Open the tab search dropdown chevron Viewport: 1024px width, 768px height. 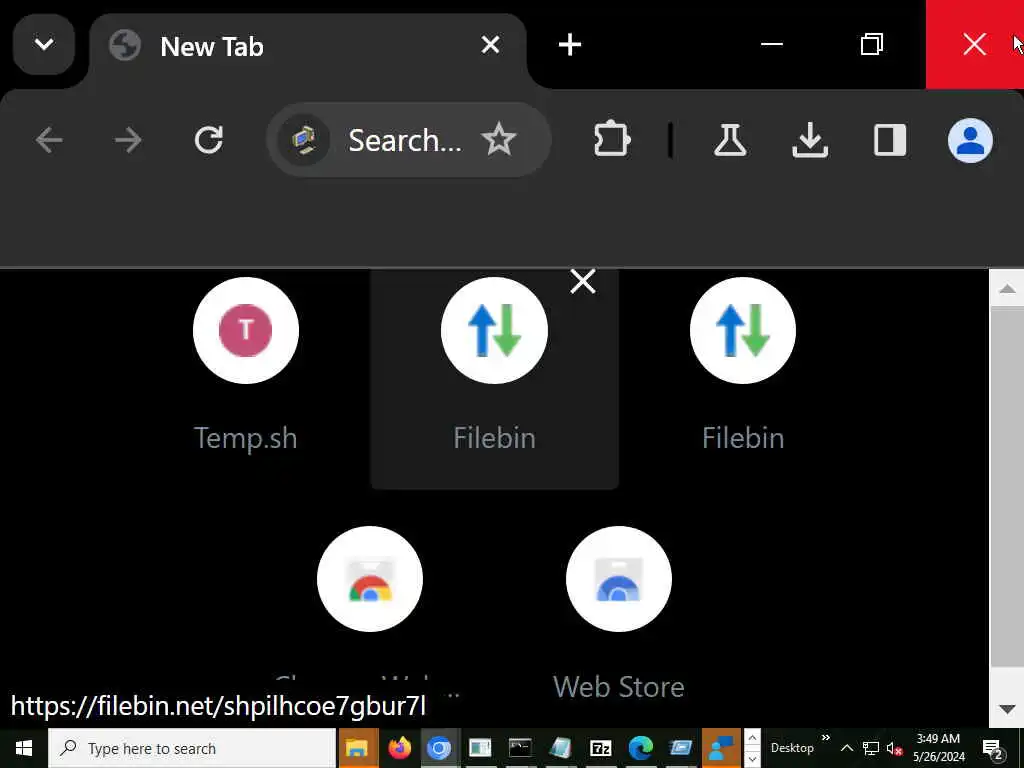pyautogui.click(x=44, y=44)
